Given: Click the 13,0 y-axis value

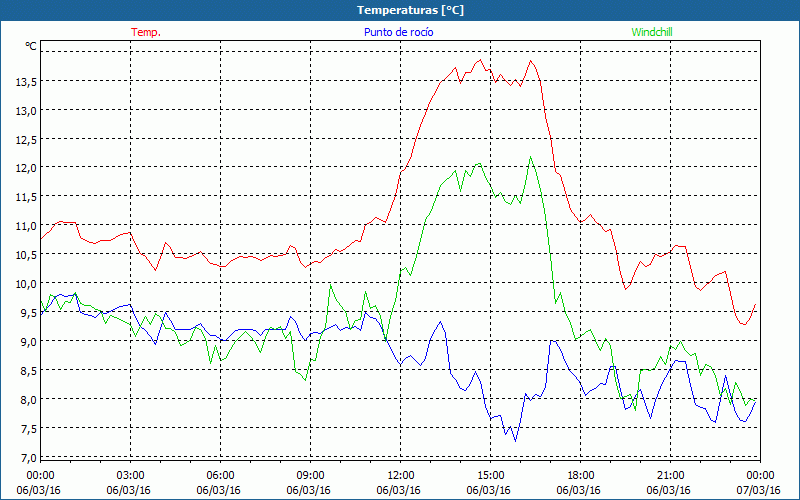Looking at the screenshot, I should click(x=26, y=111).
